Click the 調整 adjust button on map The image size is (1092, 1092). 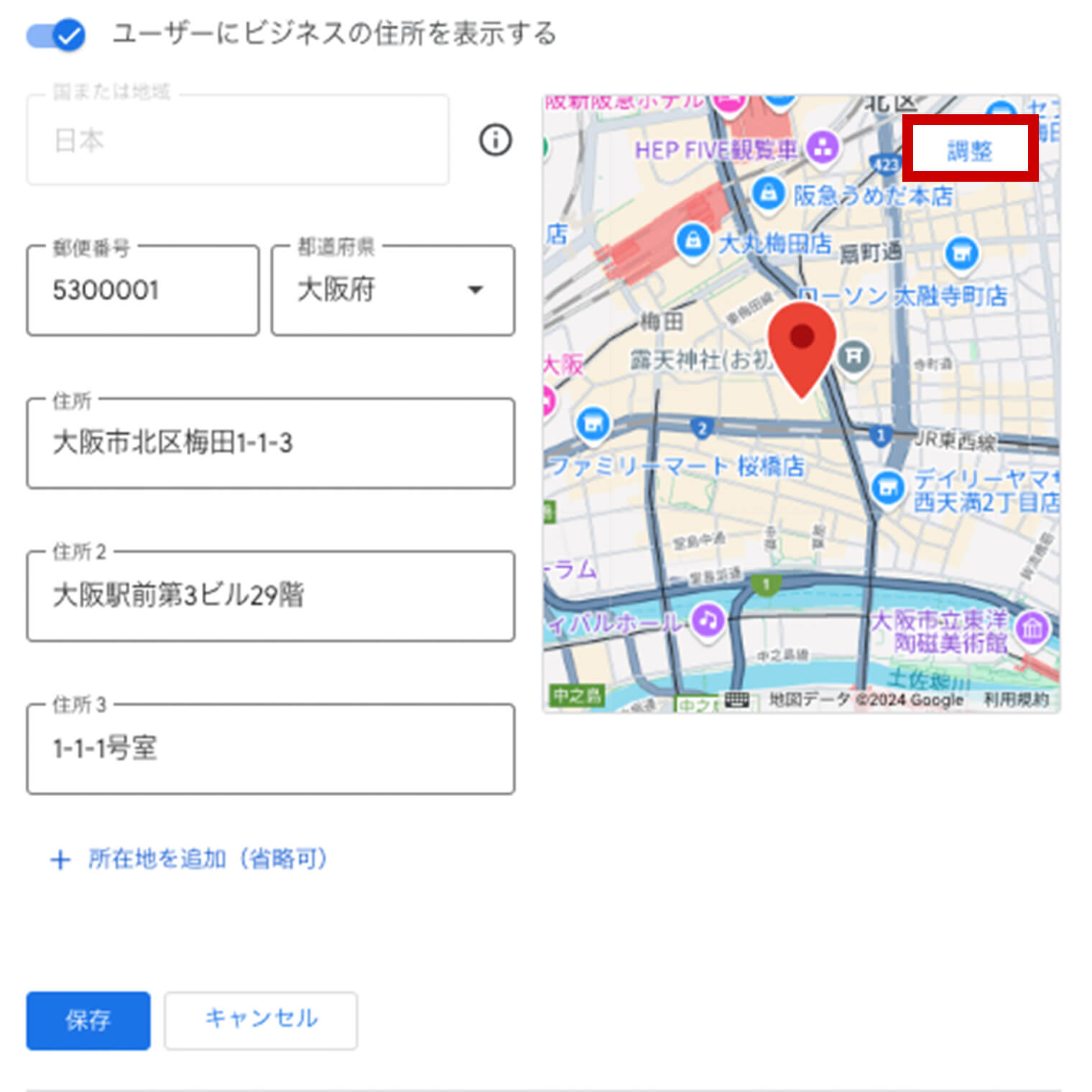(969, 150)
